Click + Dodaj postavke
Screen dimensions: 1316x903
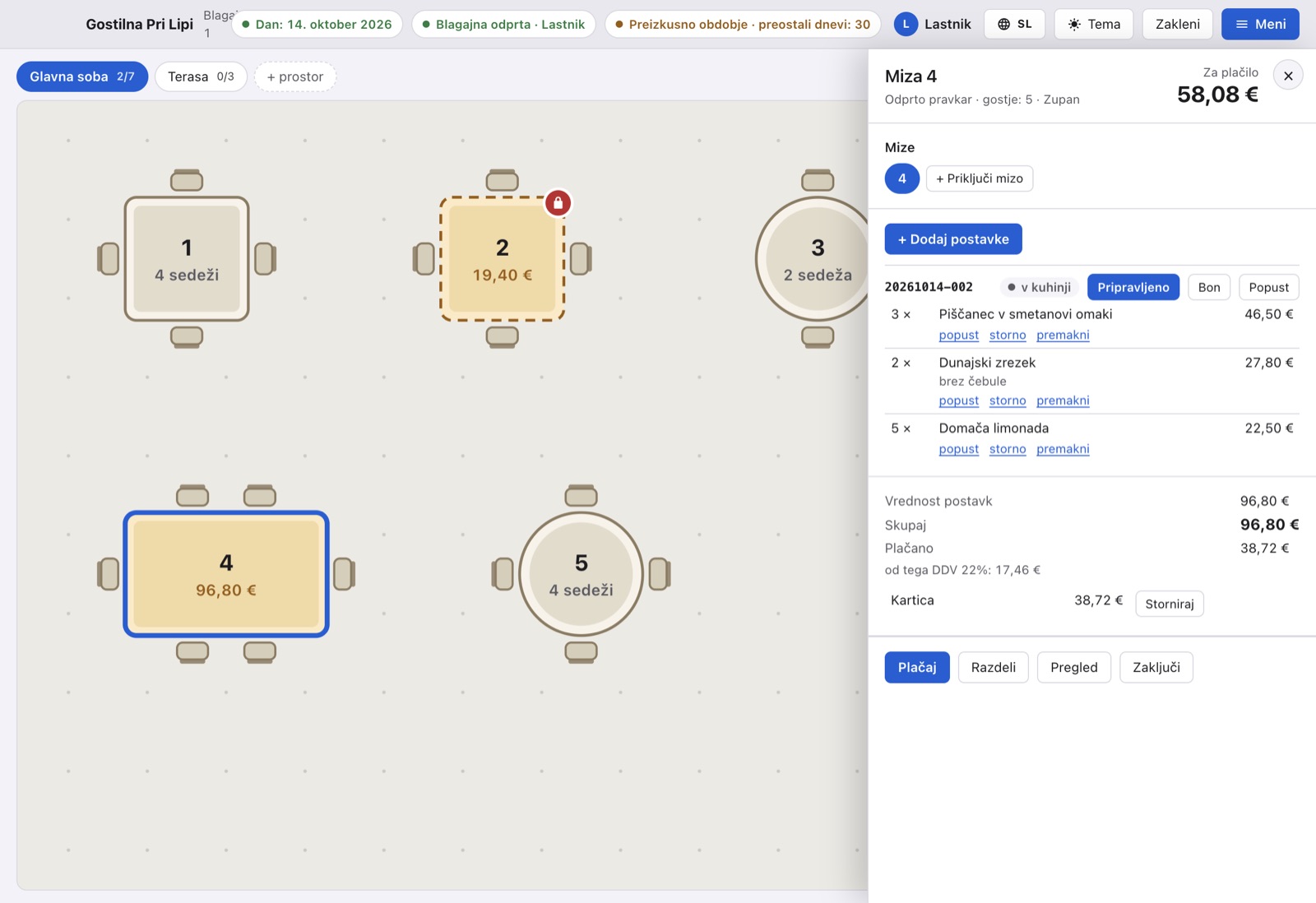953,239
